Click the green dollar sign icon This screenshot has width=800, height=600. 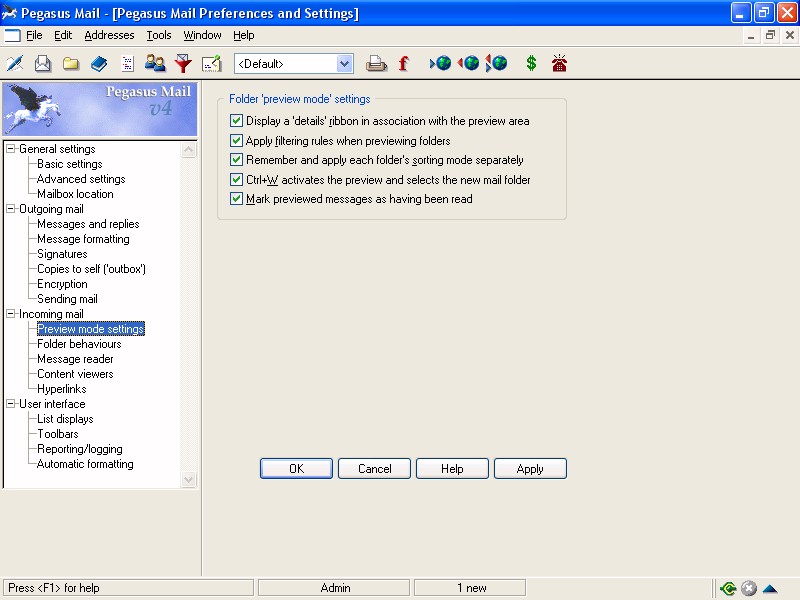tap(531, 63)
